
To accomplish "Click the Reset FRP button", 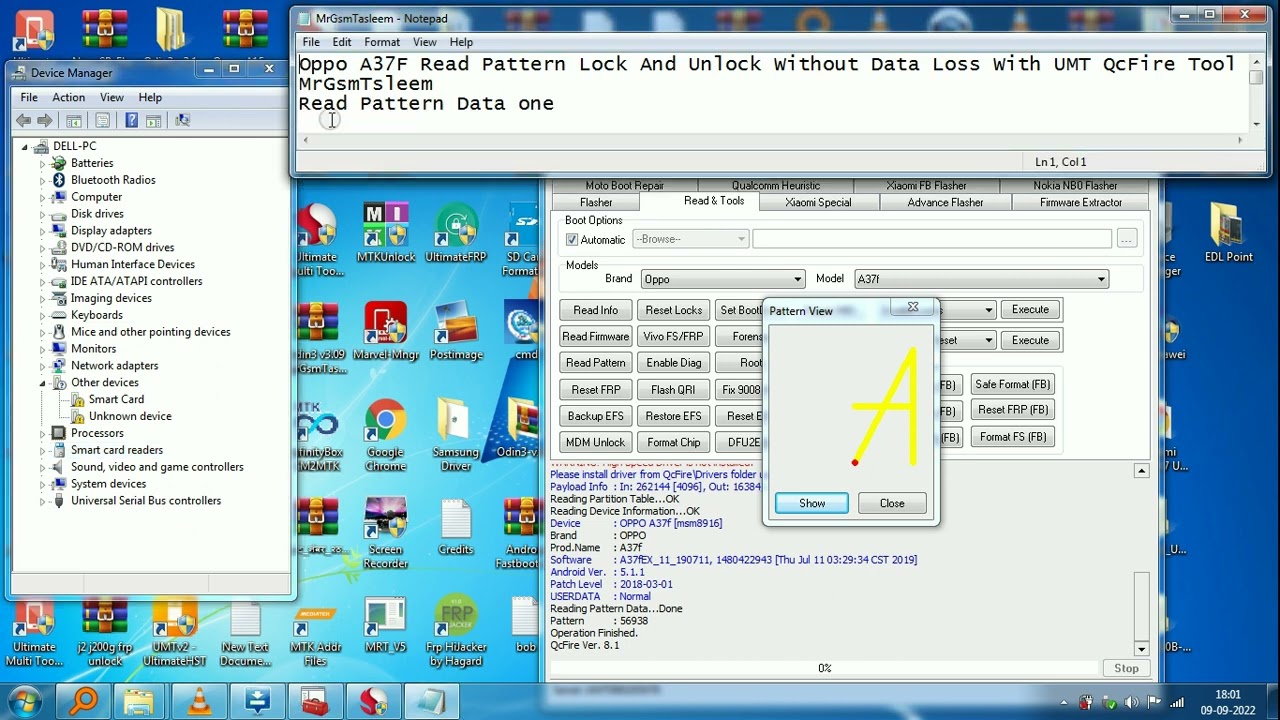I will pyautogui.click(x=596, y=390).
